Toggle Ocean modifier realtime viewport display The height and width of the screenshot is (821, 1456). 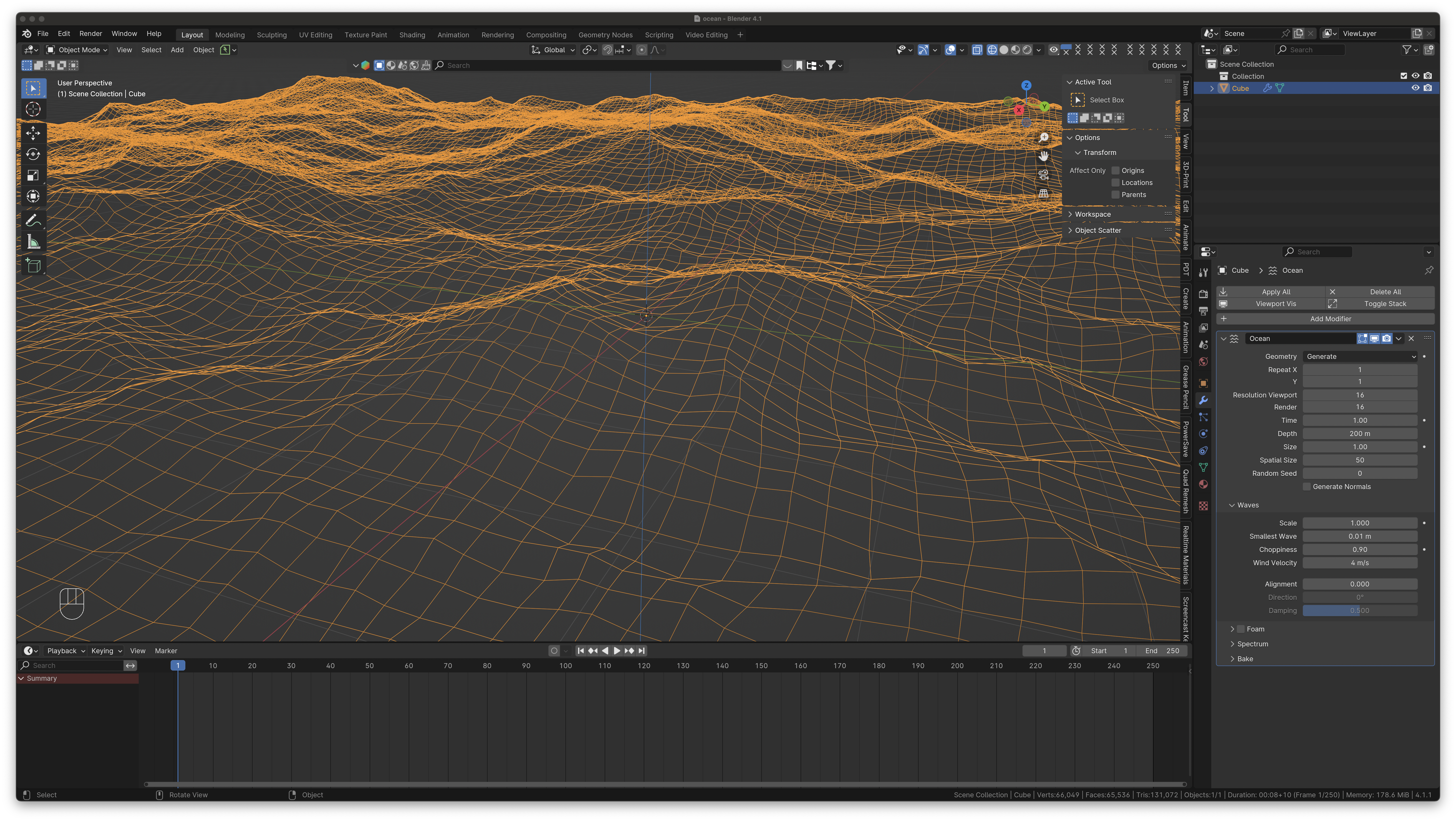pos(1375,339)
